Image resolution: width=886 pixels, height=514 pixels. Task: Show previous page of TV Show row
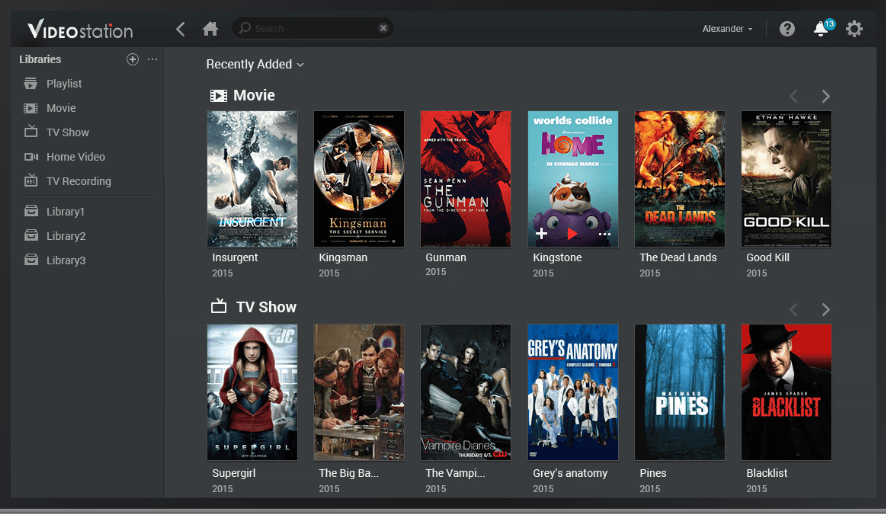pos(793,310)
